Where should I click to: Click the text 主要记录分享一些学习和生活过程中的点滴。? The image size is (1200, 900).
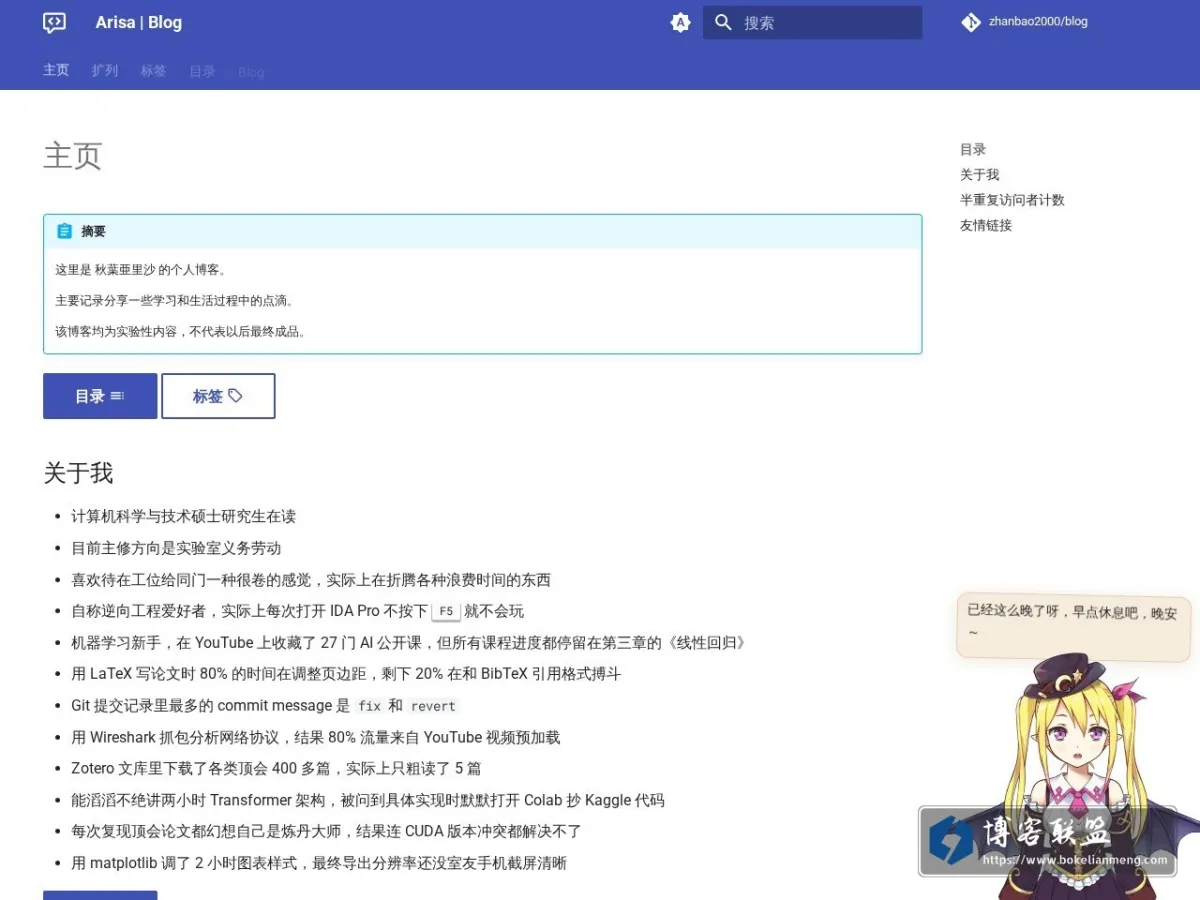click(x=175, y=301)
